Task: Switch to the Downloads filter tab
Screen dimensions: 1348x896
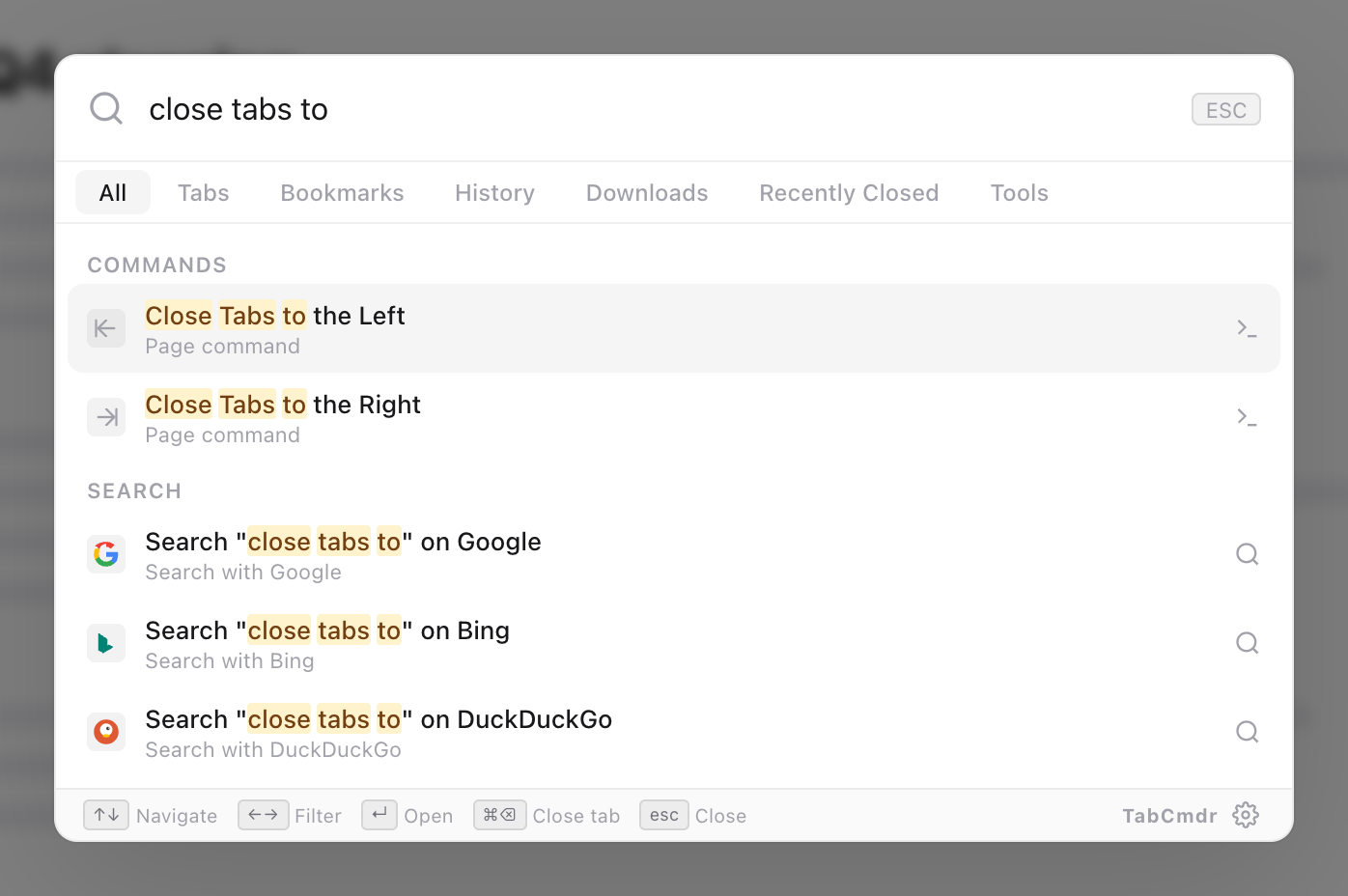Action: 647,192
